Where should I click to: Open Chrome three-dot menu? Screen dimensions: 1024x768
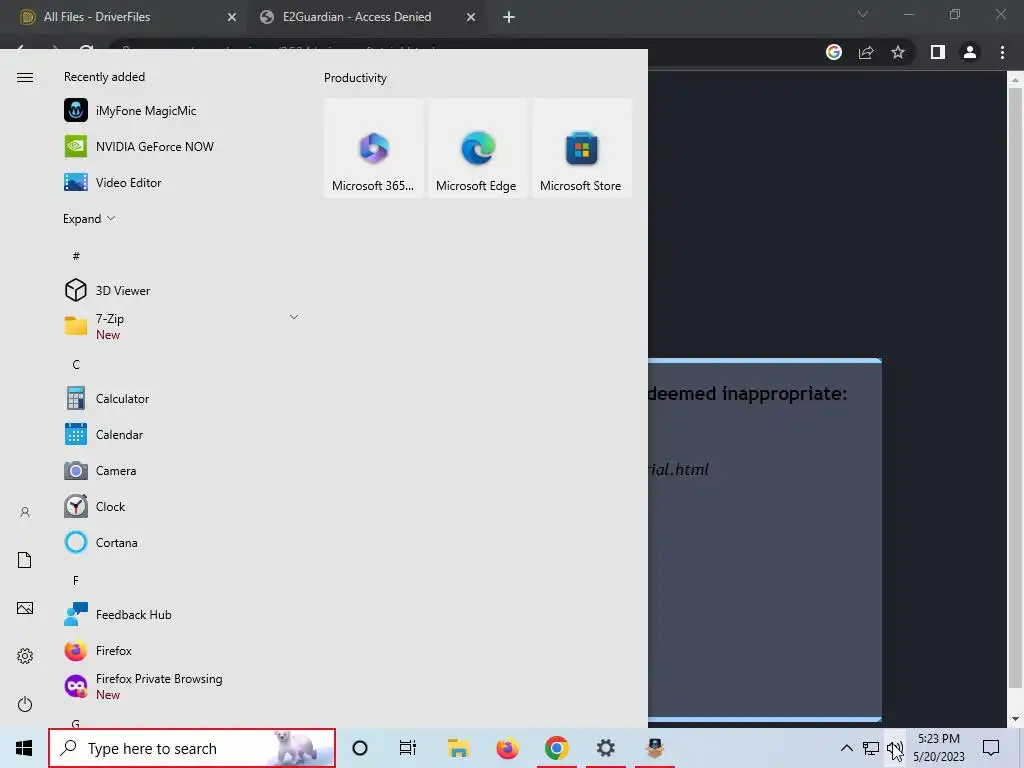(x=1002, y=52)
